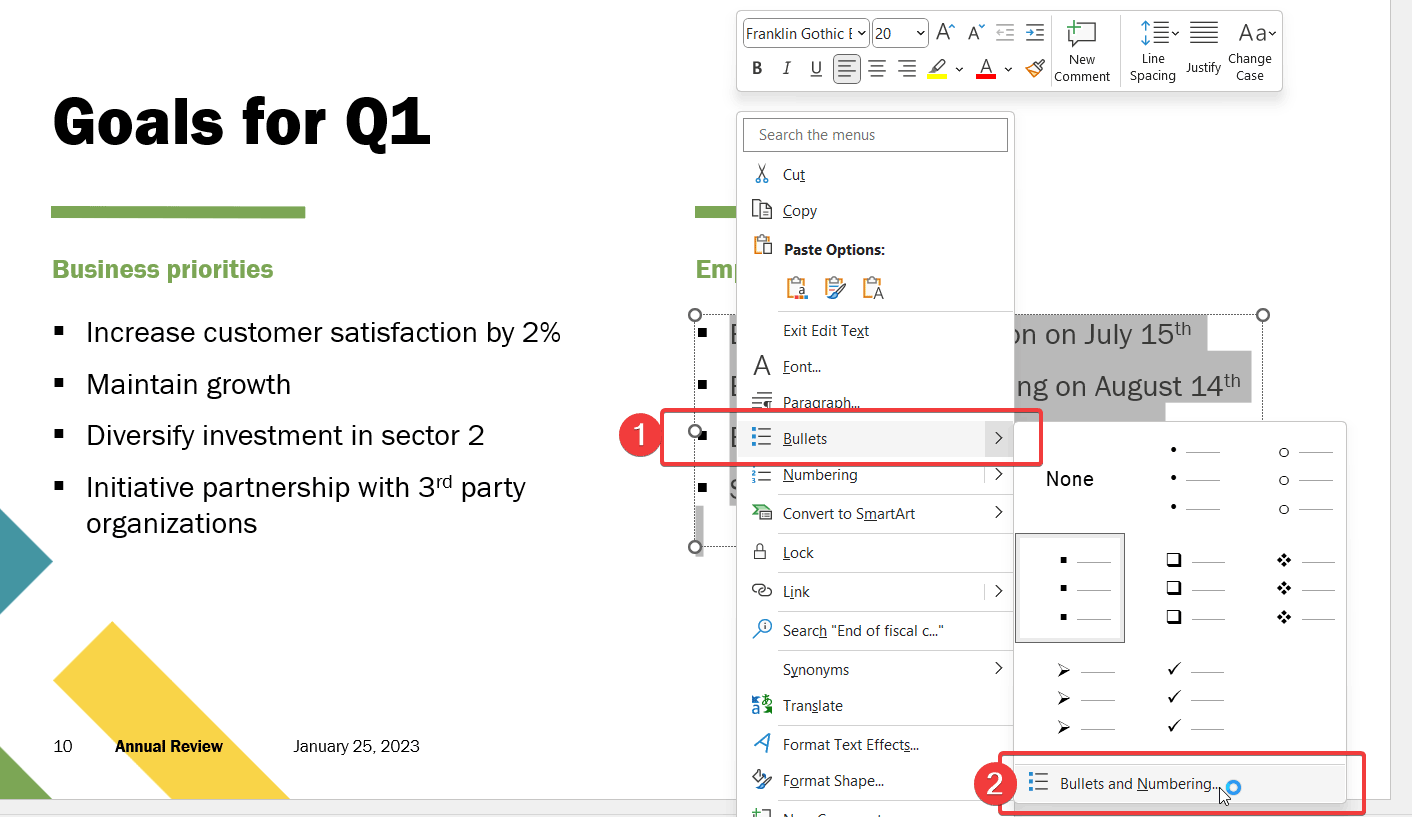Screen dimensions: 1412x817
Task: Center align text with the Center icon
Action: [877, 68]
